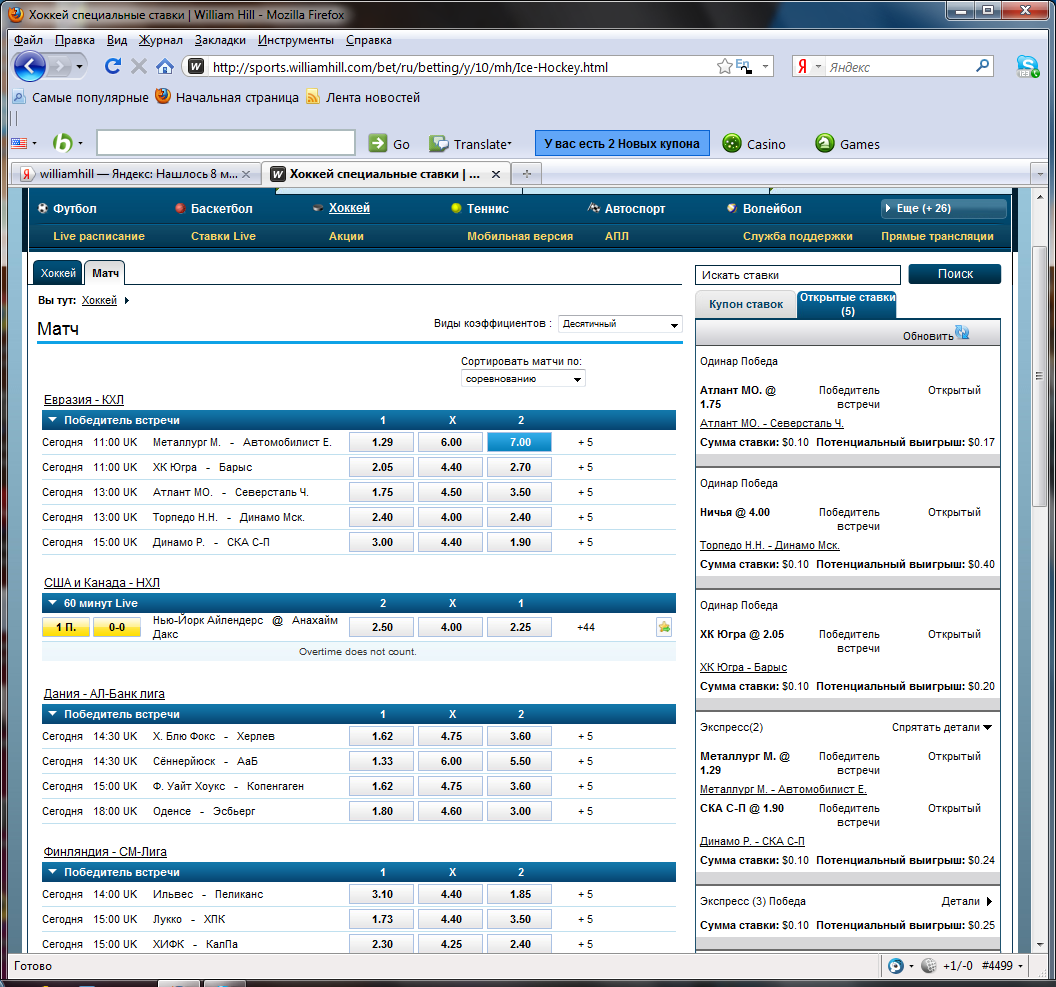1056x987 pixels.
Task: Open the Live расписание link
Action: click(99, 236)
